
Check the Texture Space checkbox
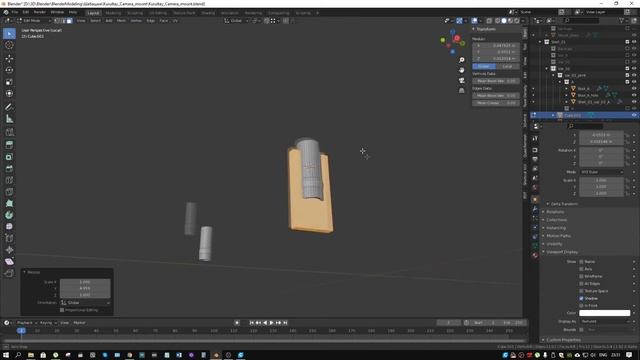point(581,291)
